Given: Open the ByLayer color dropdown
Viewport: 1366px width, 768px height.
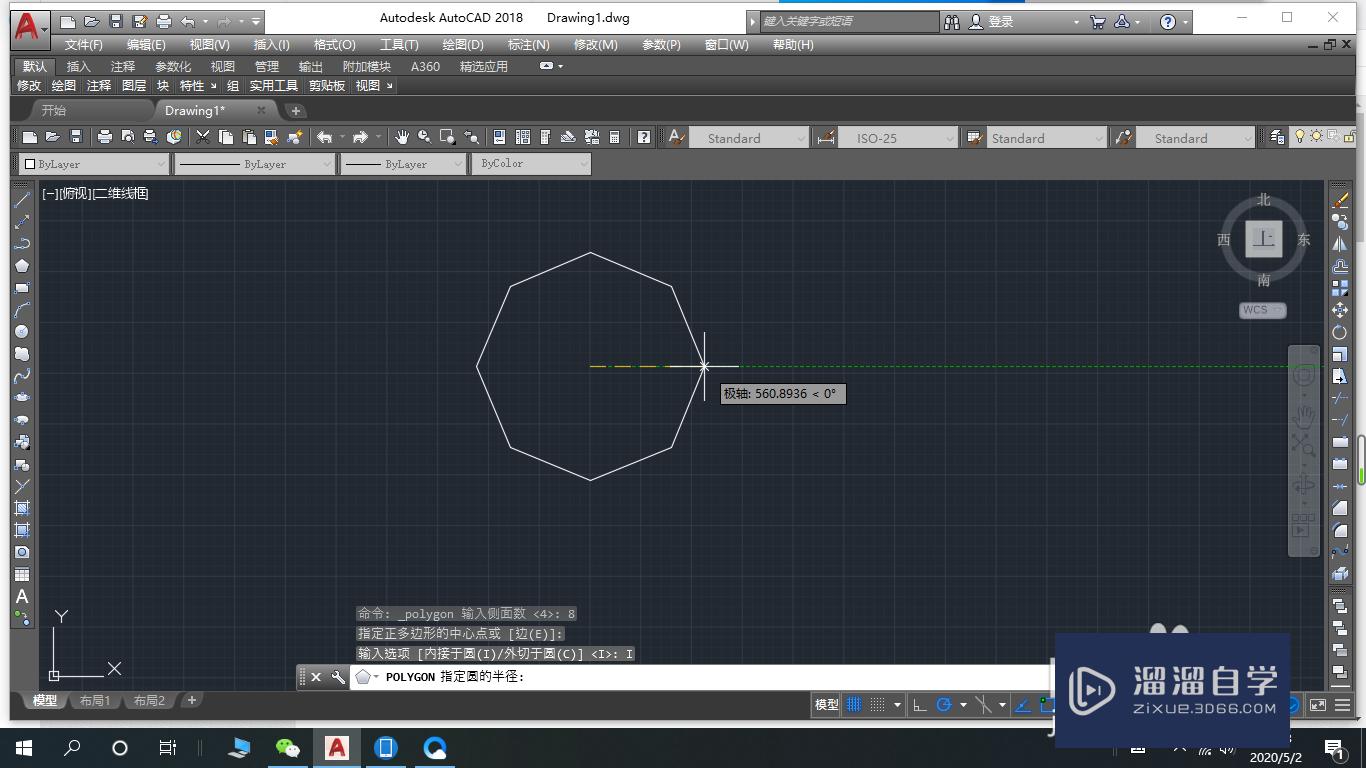Looking at the screenshot, I should [94, 164].
